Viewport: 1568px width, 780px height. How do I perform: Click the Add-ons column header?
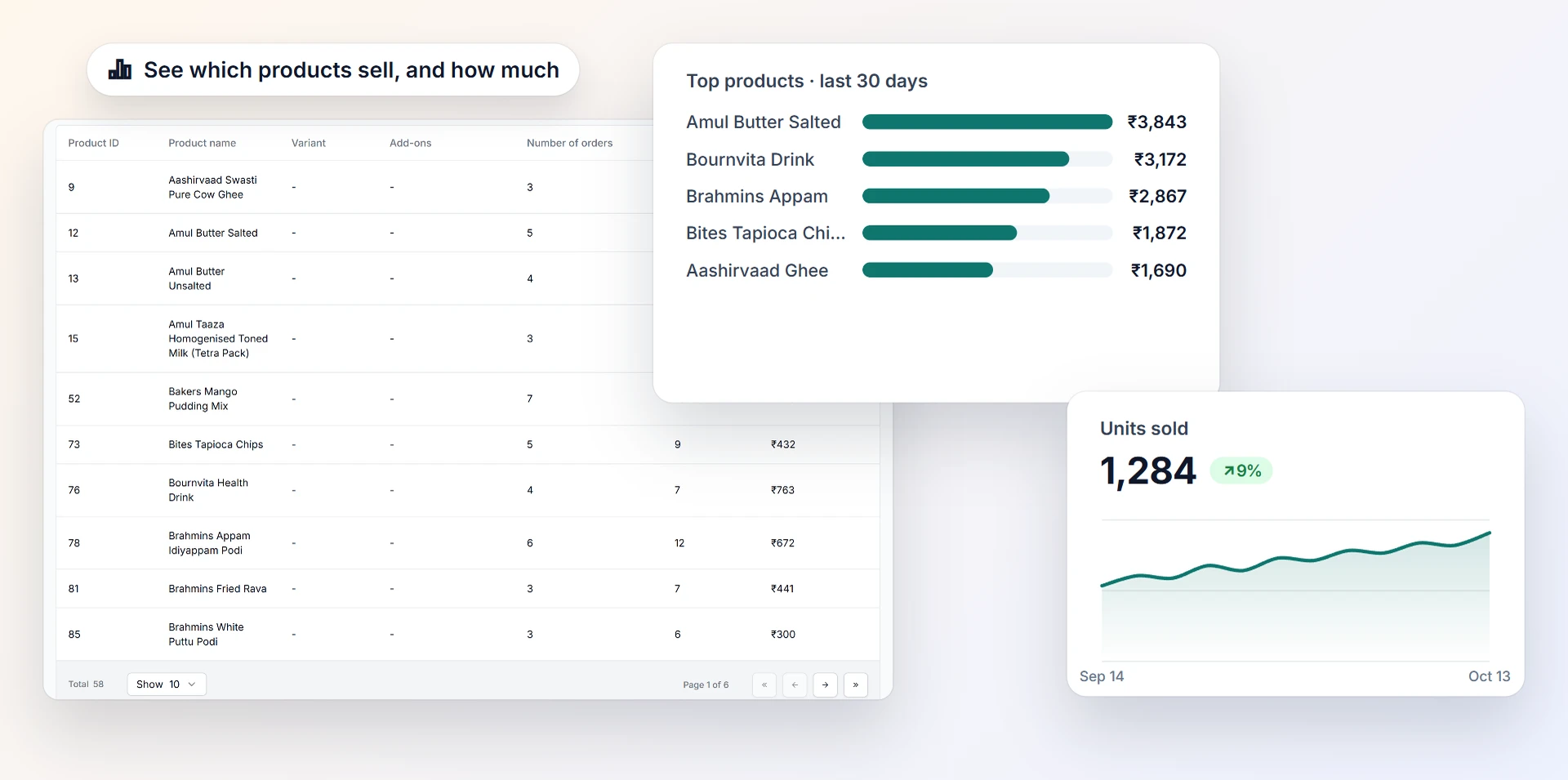tap(410, 143)
